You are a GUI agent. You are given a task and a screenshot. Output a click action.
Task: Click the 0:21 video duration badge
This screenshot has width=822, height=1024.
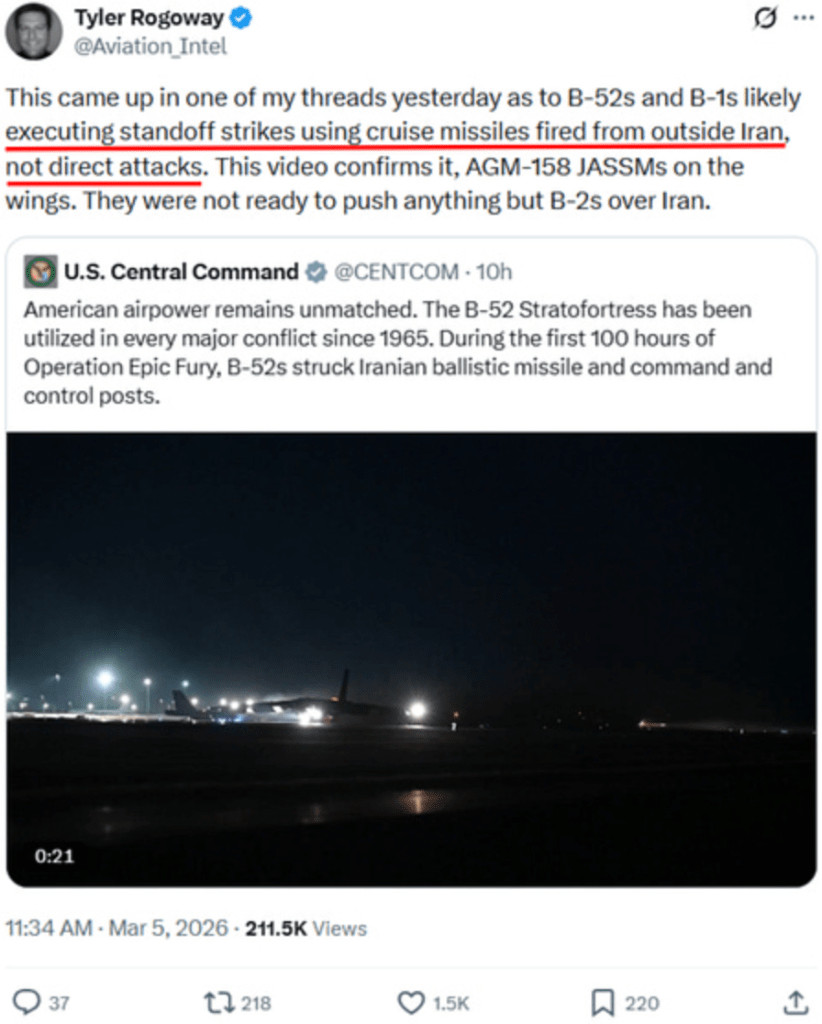click(54, 856)
